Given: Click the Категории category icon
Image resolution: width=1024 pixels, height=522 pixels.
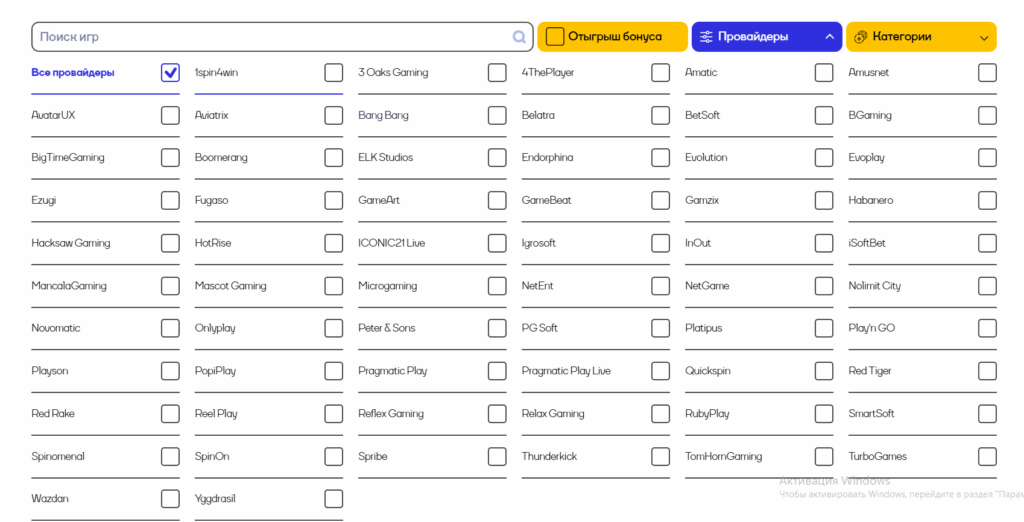Looking at the screenshot, I should [x=860, y=37].
